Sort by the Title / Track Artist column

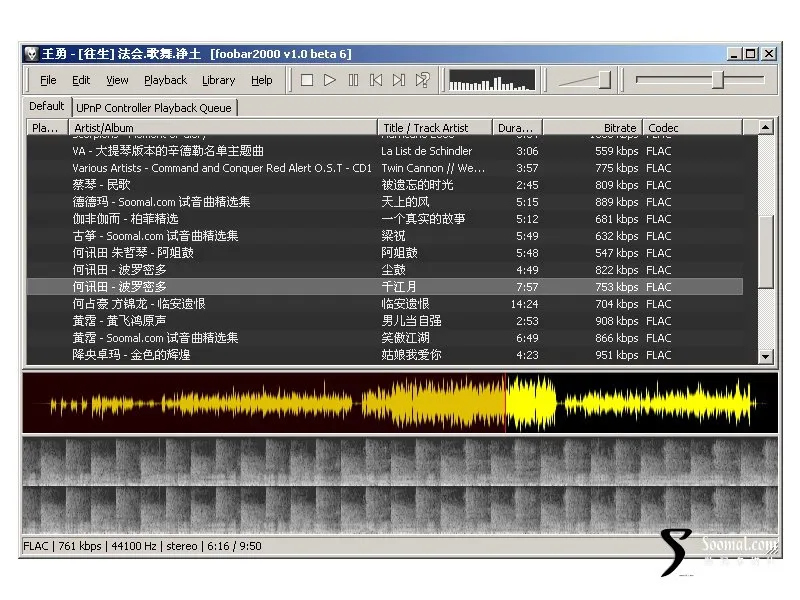[435, 128]
